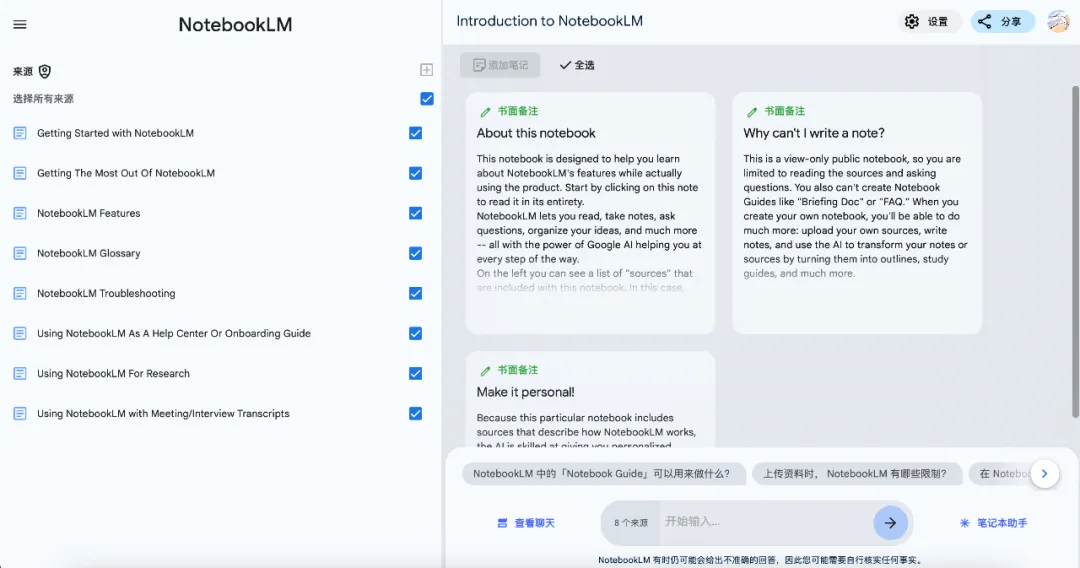The image size is (1080, 568).
Task: Uncheck NotebookLM Troubleshooting source
Action: pos(415,293)
